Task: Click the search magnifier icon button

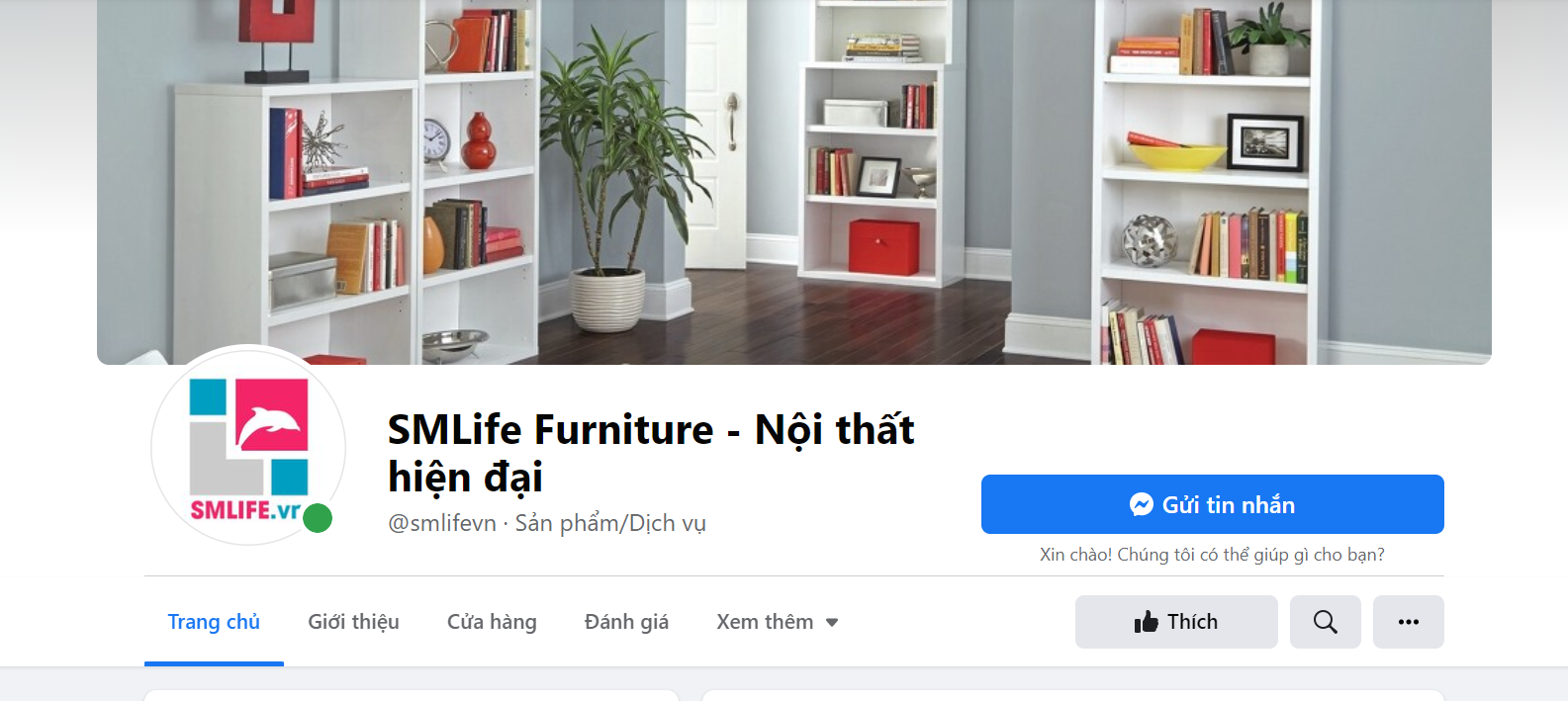Action: coord(1325,622)
